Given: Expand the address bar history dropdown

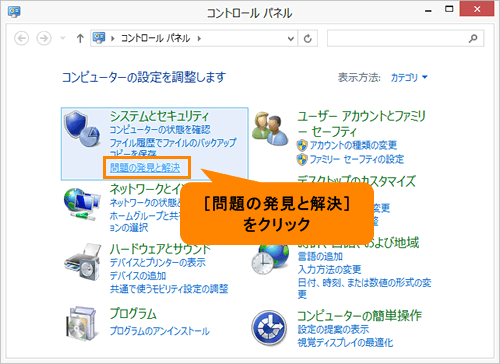Looking at the screenshot, I should tap(291, 39).
